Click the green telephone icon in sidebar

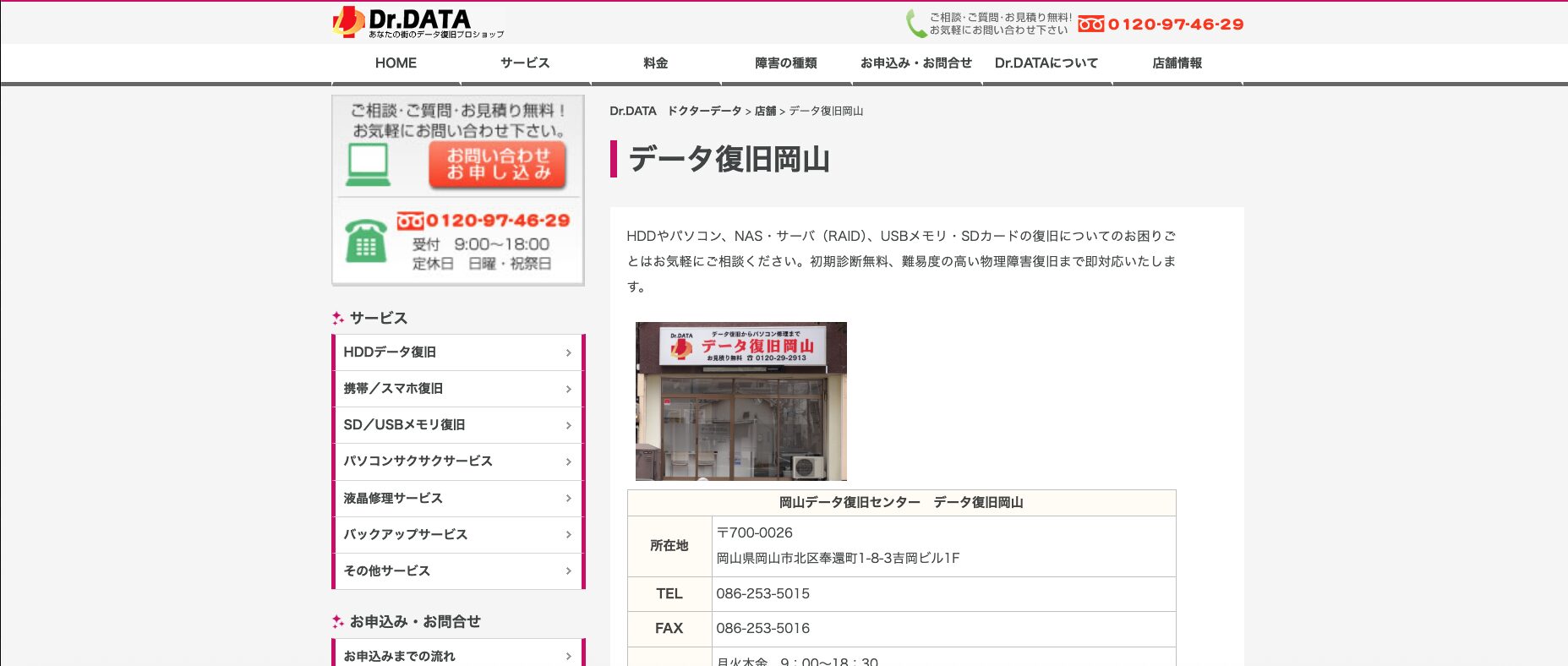[x=366, y=242]
